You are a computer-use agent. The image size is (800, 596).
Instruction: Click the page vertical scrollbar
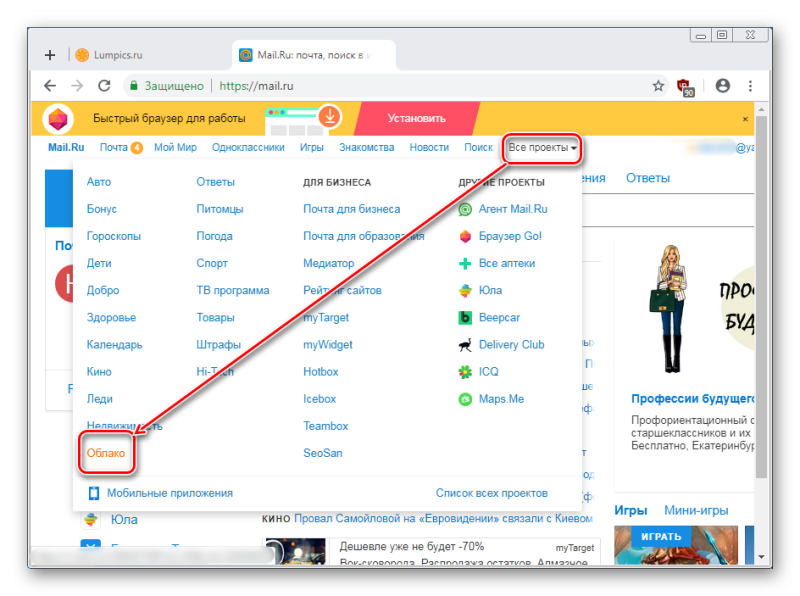pos(761,296)
